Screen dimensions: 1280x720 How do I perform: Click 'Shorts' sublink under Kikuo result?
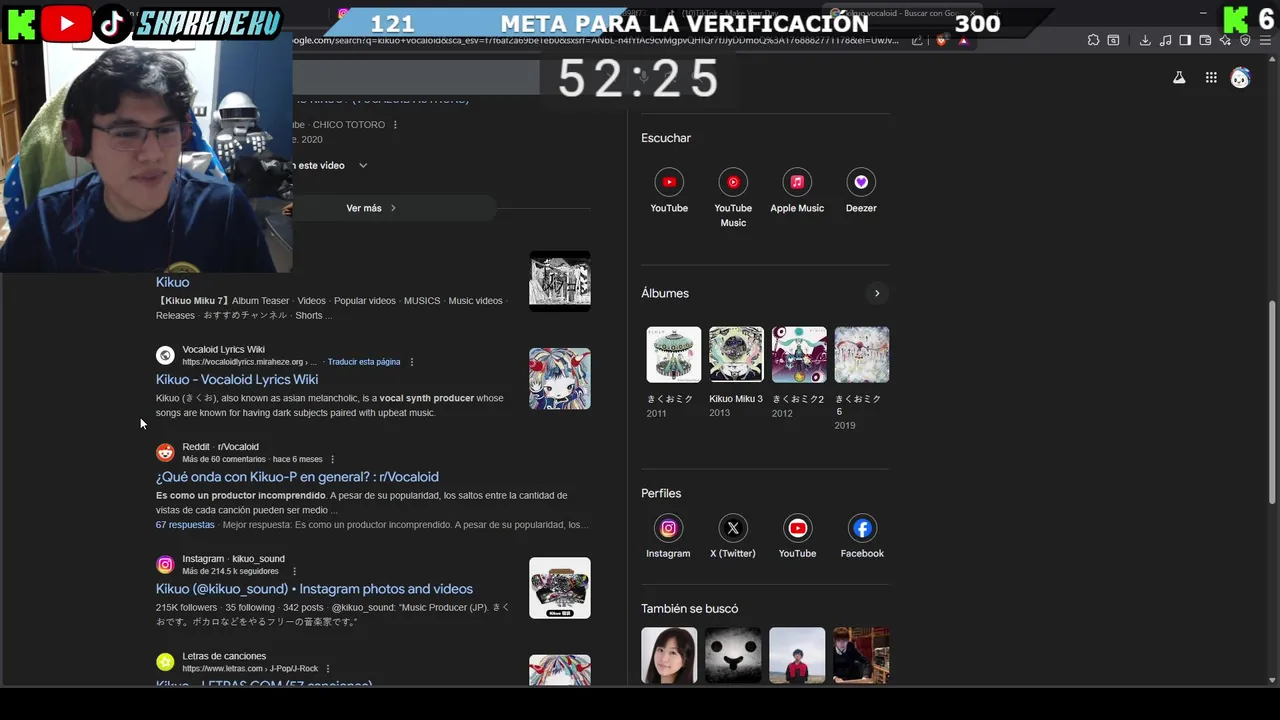point(309,315)
